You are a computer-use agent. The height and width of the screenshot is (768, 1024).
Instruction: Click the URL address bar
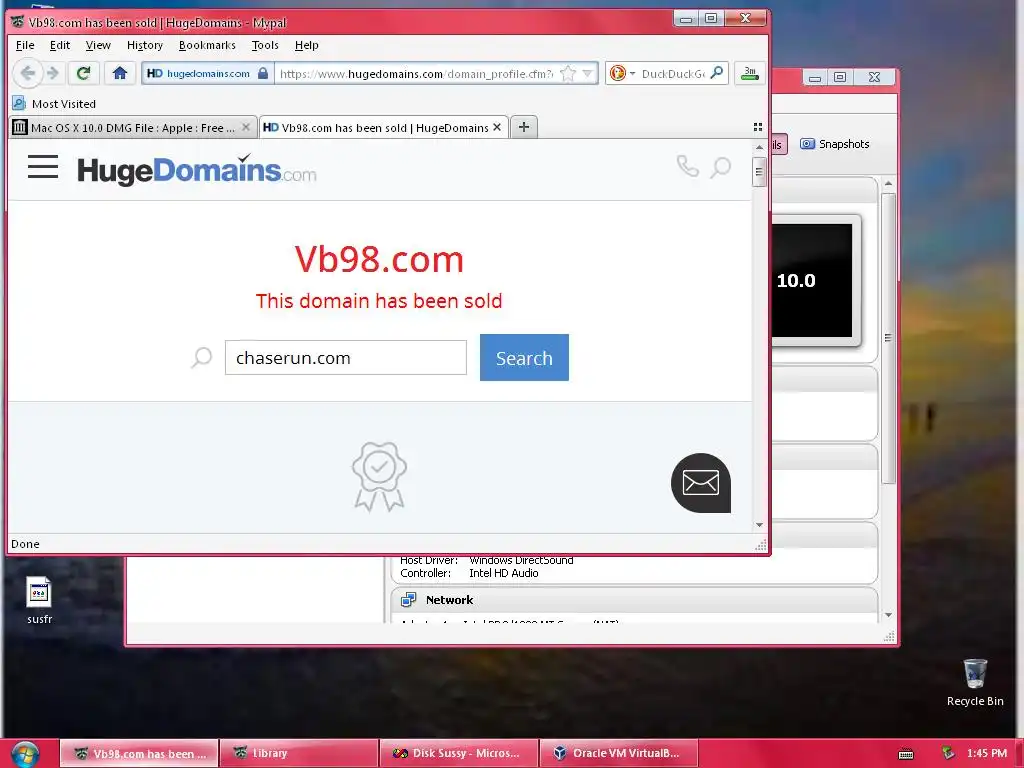pos(418,73)
